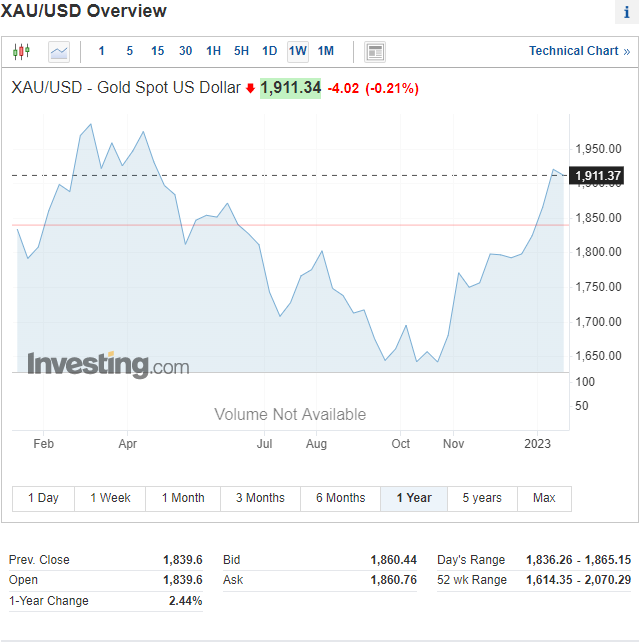Select the 1-minute interval
Screen dimensions: 641x643
(x=101, y=51)
